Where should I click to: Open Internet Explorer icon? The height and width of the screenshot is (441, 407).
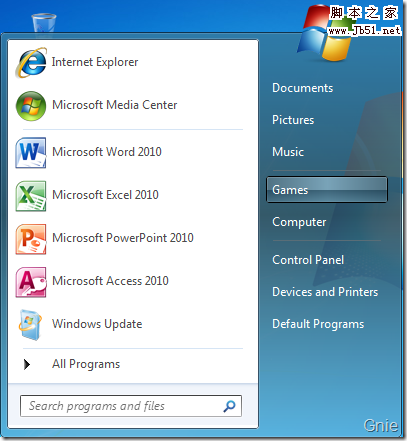point(31,62)
